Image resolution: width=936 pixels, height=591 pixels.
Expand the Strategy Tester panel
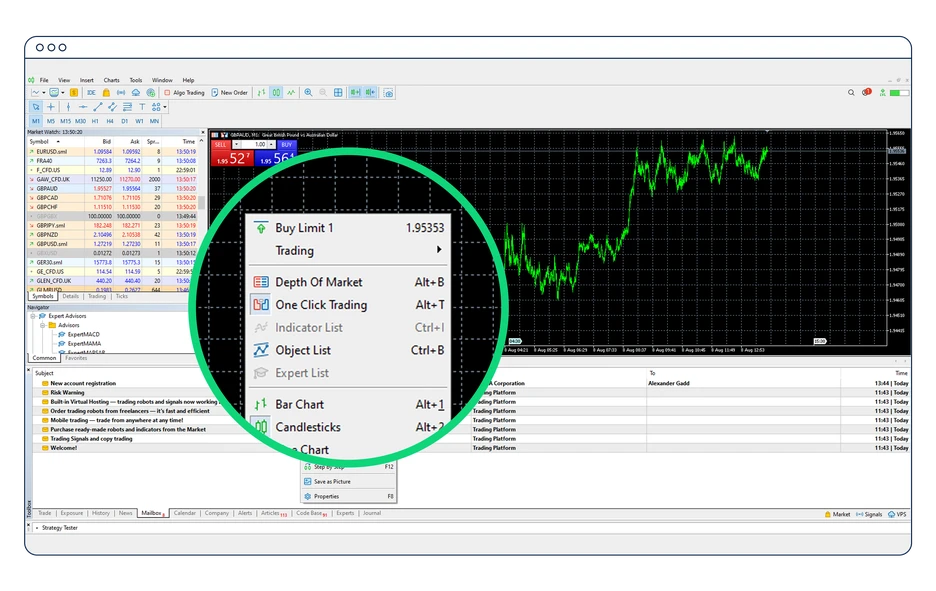point(37,528)
